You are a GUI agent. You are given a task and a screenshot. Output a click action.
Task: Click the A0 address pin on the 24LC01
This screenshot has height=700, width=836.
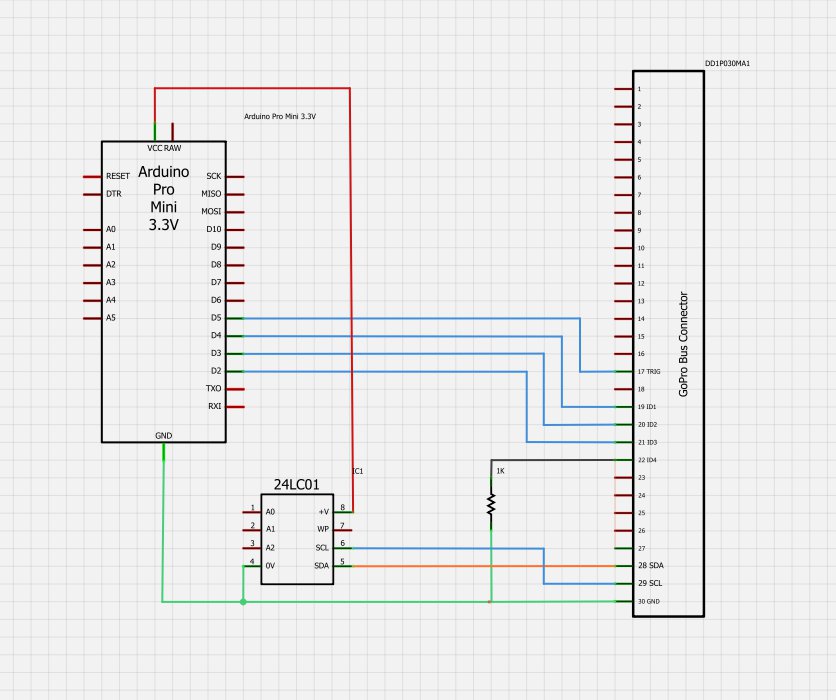click(x=252, y=511)
